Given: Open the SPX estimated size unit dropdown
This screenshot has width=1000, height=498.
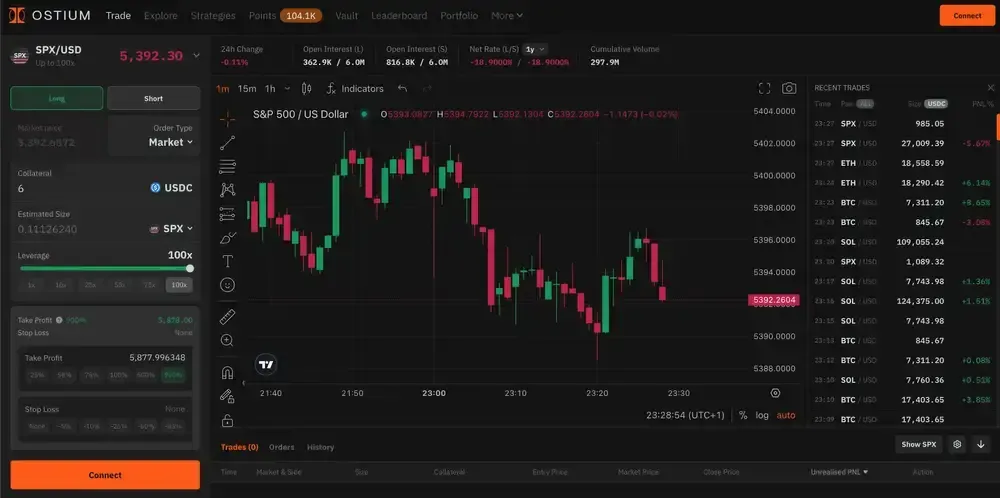Looking at the screenshot, I should tap(171, 228).
